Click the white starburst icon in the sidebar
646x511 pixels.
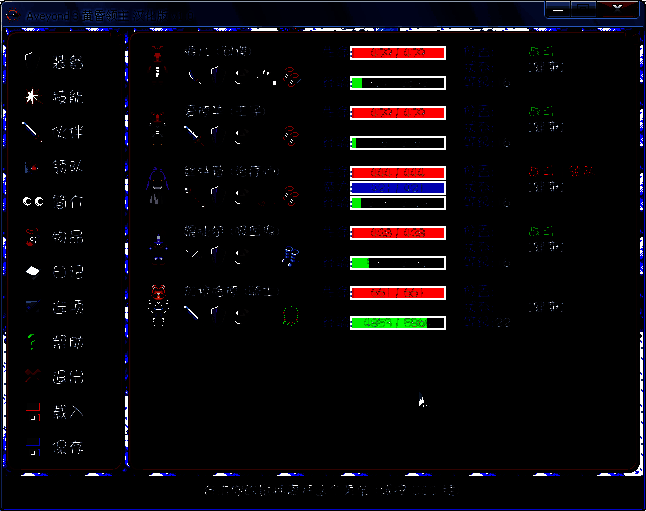point(33,97)
